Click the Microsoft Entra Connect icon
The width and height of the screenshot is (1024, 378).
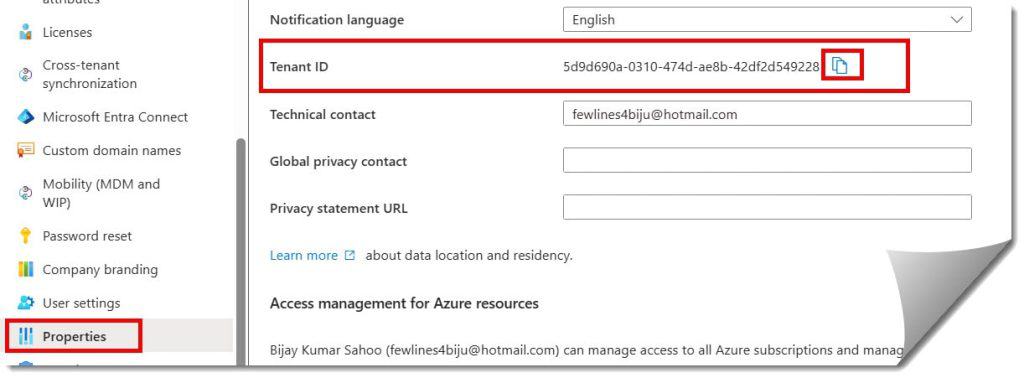25,117
